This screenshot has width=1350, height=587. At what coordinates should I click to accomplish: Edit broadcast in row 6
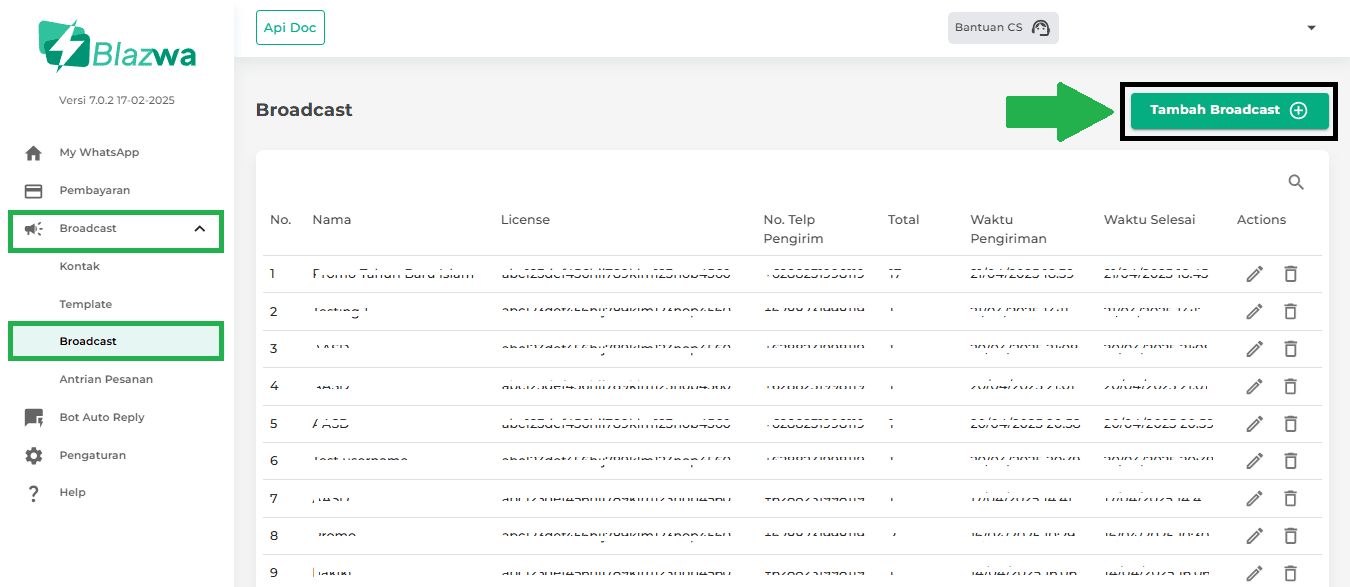(x=1255, y=461)
